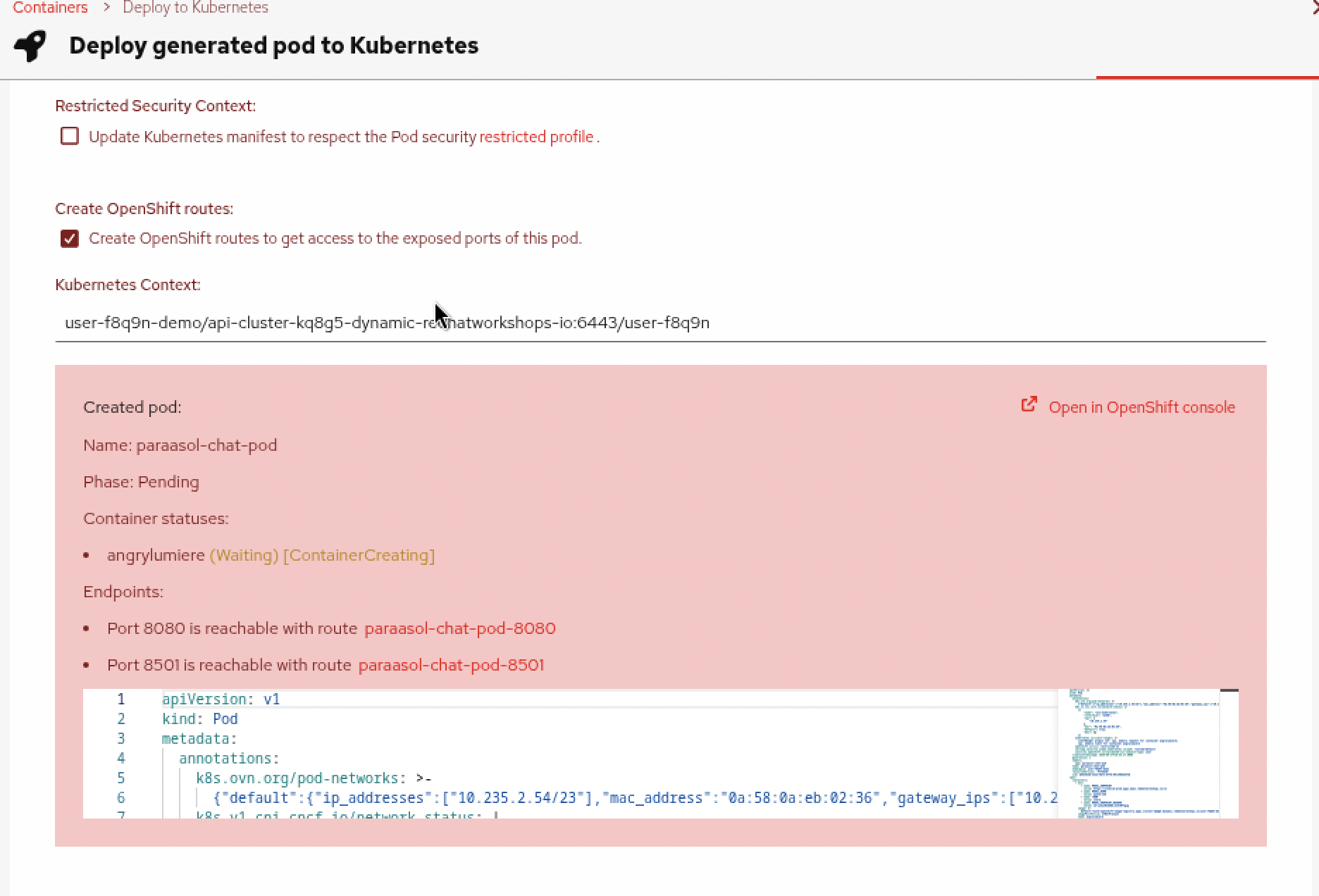Click the Open in OpenShift console link
This screenshot has width=1319, height=896.
click(1141, 408)
